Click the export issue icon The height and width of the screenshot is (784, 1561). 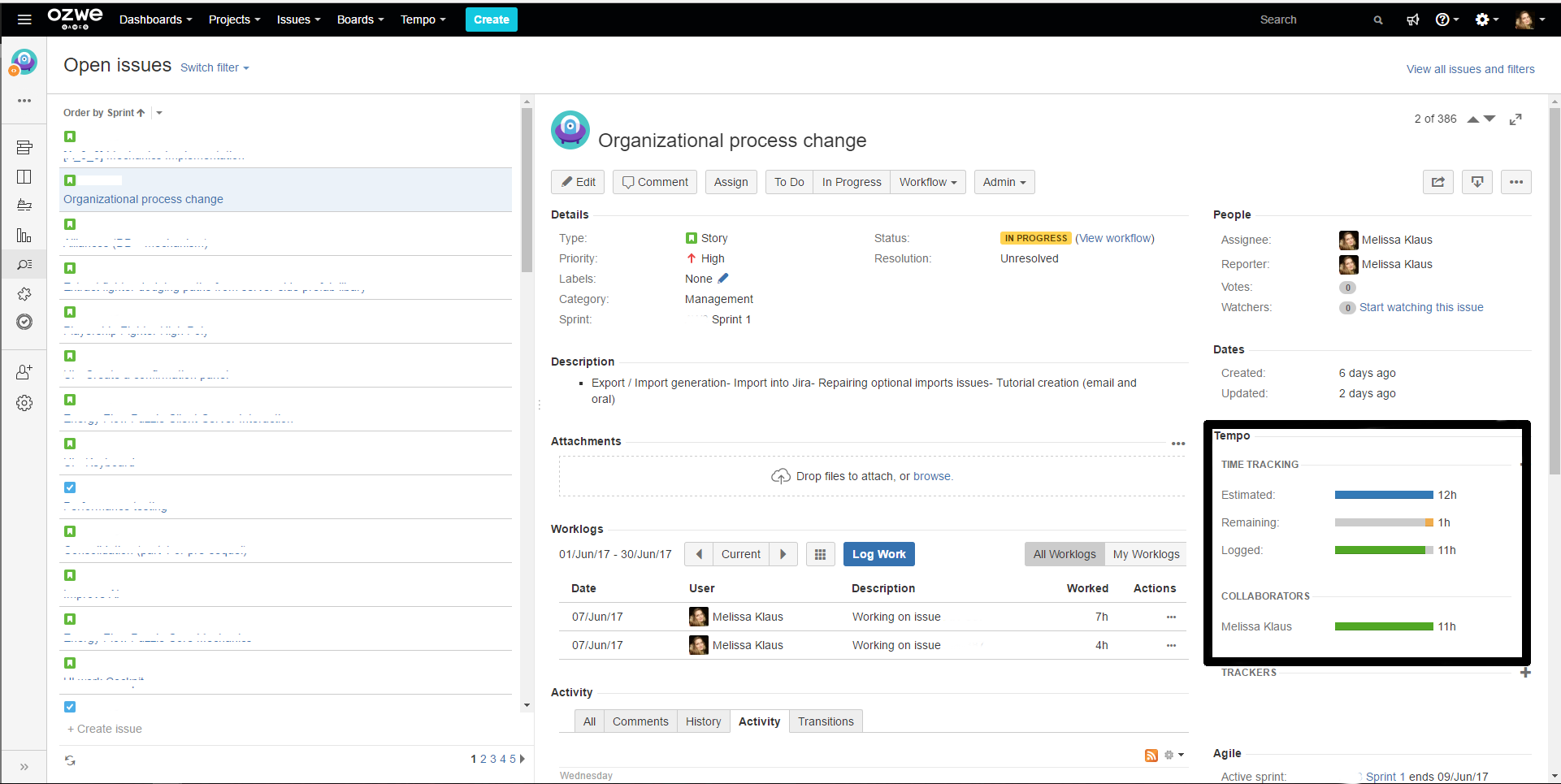1476,182
